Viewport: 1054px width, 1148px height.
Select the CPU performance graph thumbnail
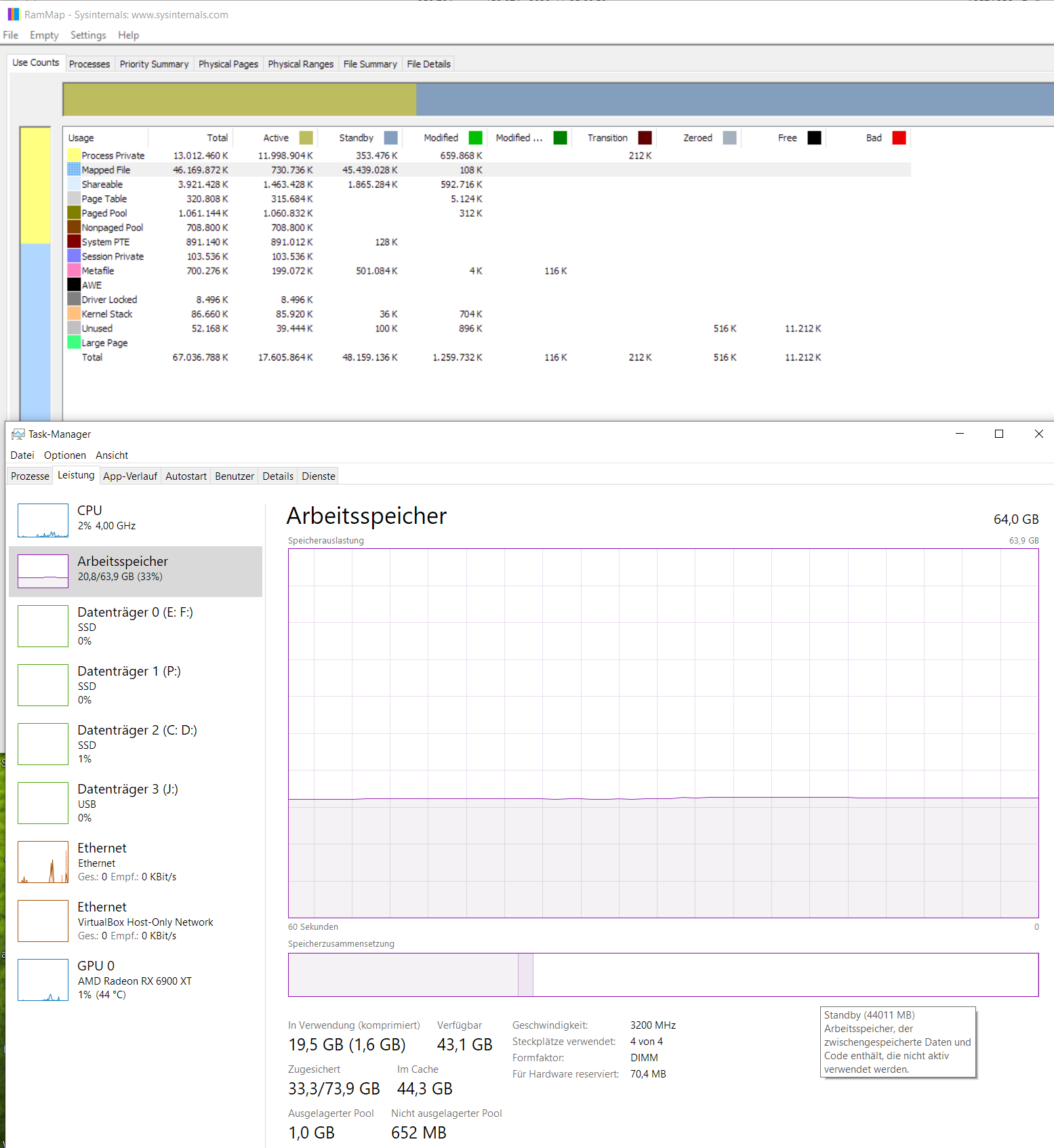click(x=43, y=520)
